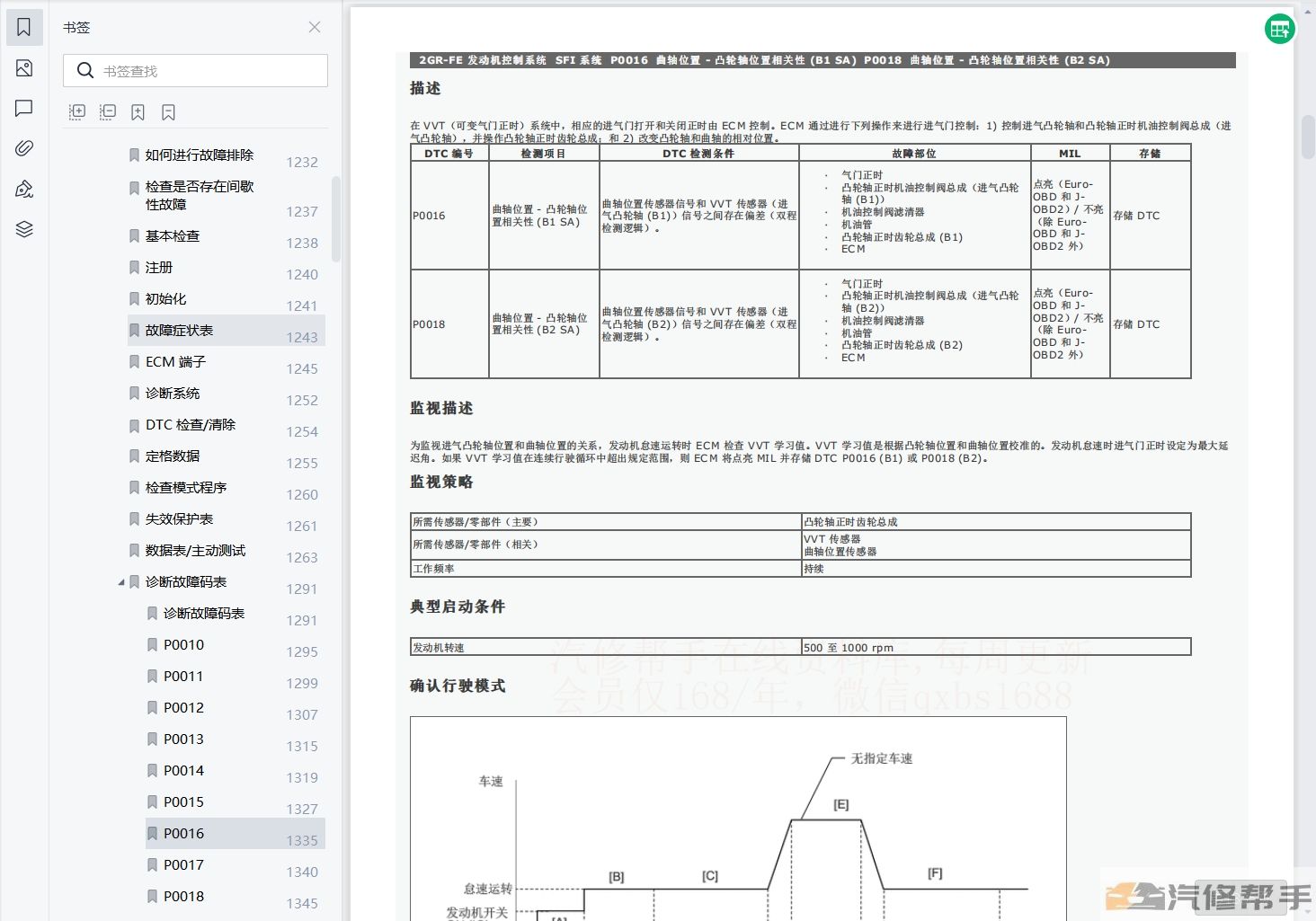Viewport: 1316px width, 921px height.
Task: Open bookmark P0011
Action: pyautogui.click(x=183, y=676)
